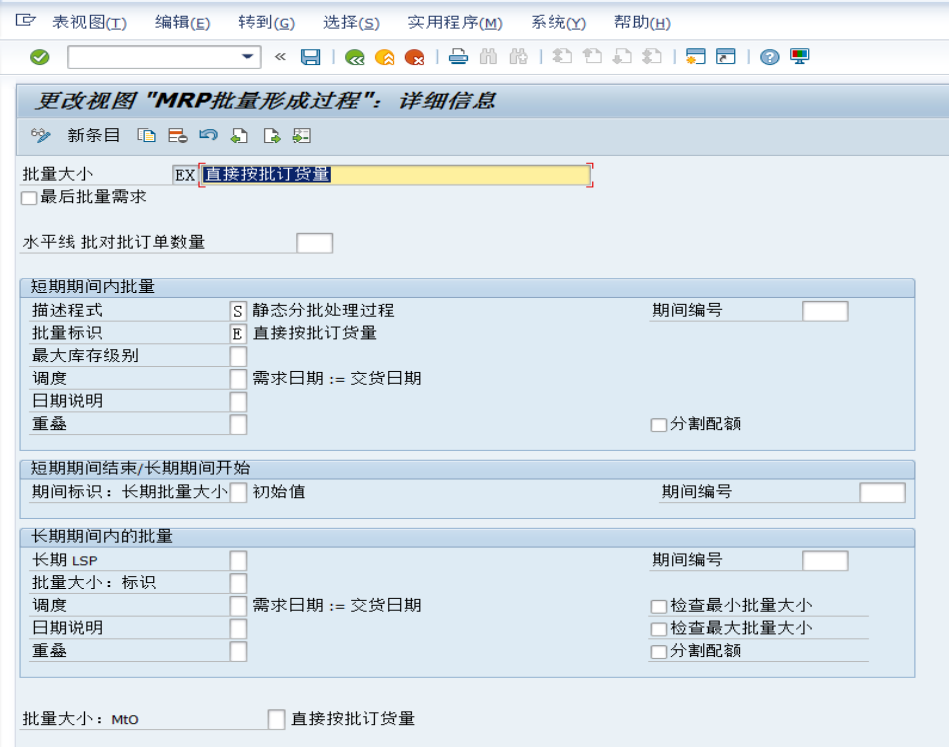The image size is (949, 747).
Task: Click the Delete entry icon
Action: click(x=177, y=136)
